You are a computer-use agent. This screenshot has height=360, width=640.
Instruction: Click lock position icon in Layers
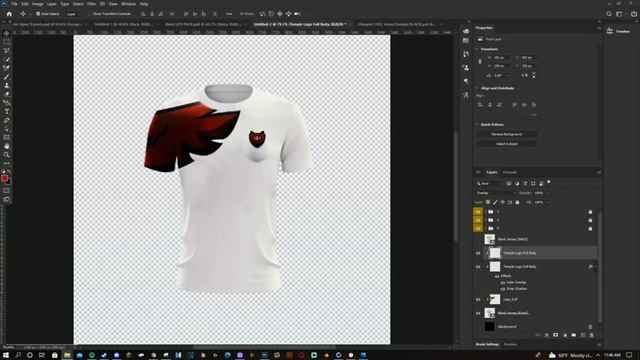click(x=502, y=202)
